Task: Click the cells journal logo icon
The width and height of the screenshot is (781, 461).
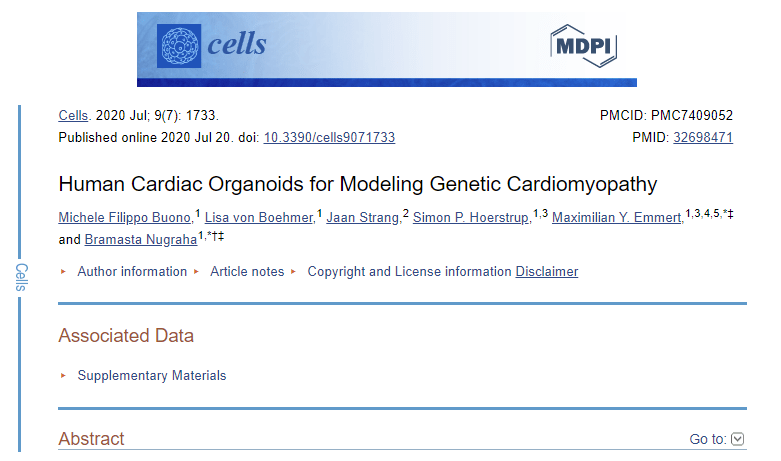Action: coord(179,46)
